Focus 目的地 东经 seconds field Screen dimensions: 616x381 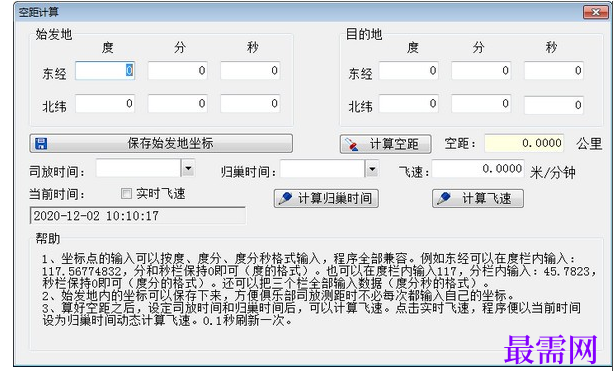(x=554, y=71)
